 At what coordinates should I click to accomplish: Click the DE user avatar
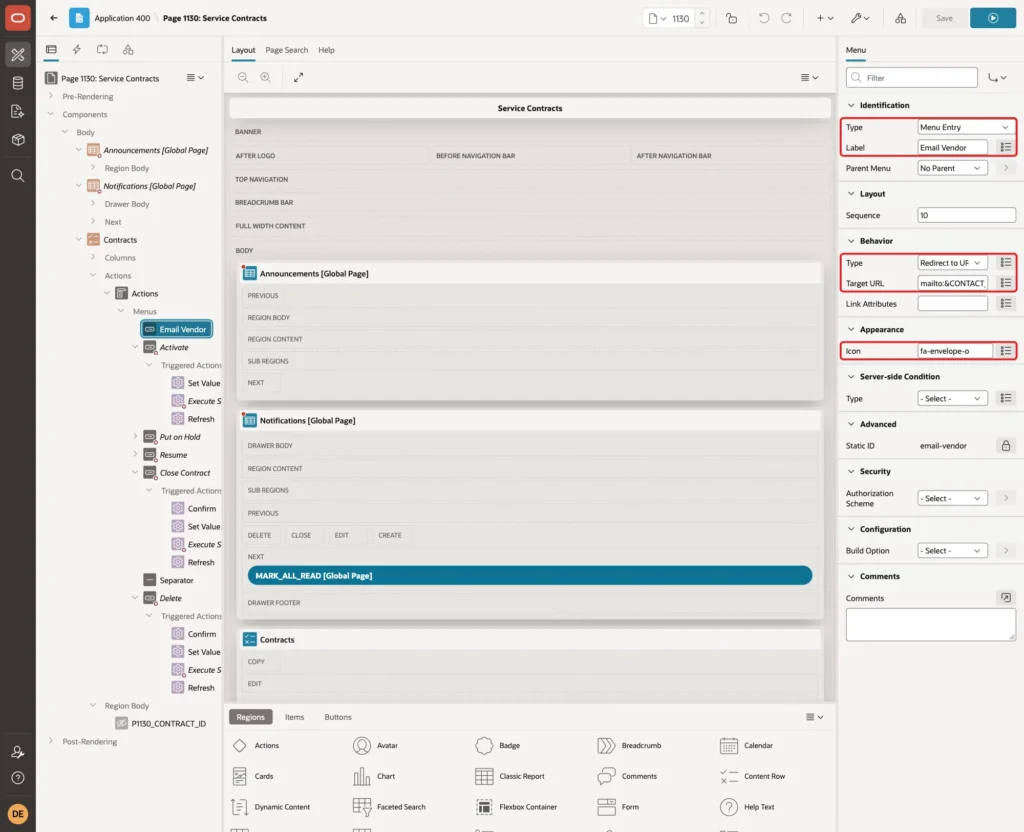tap(18, 814)
